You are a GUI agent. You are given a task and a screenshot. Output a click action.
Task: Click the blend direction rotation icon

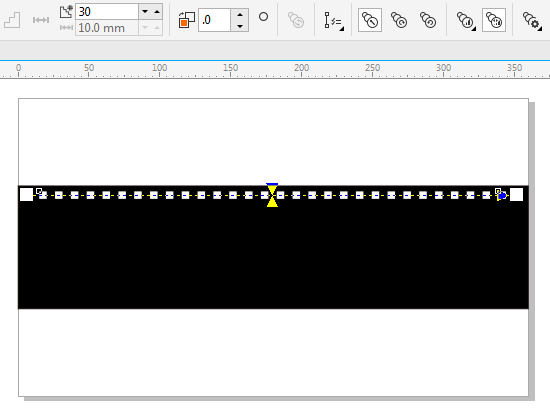pyautogui.click(x=187, y=20)
